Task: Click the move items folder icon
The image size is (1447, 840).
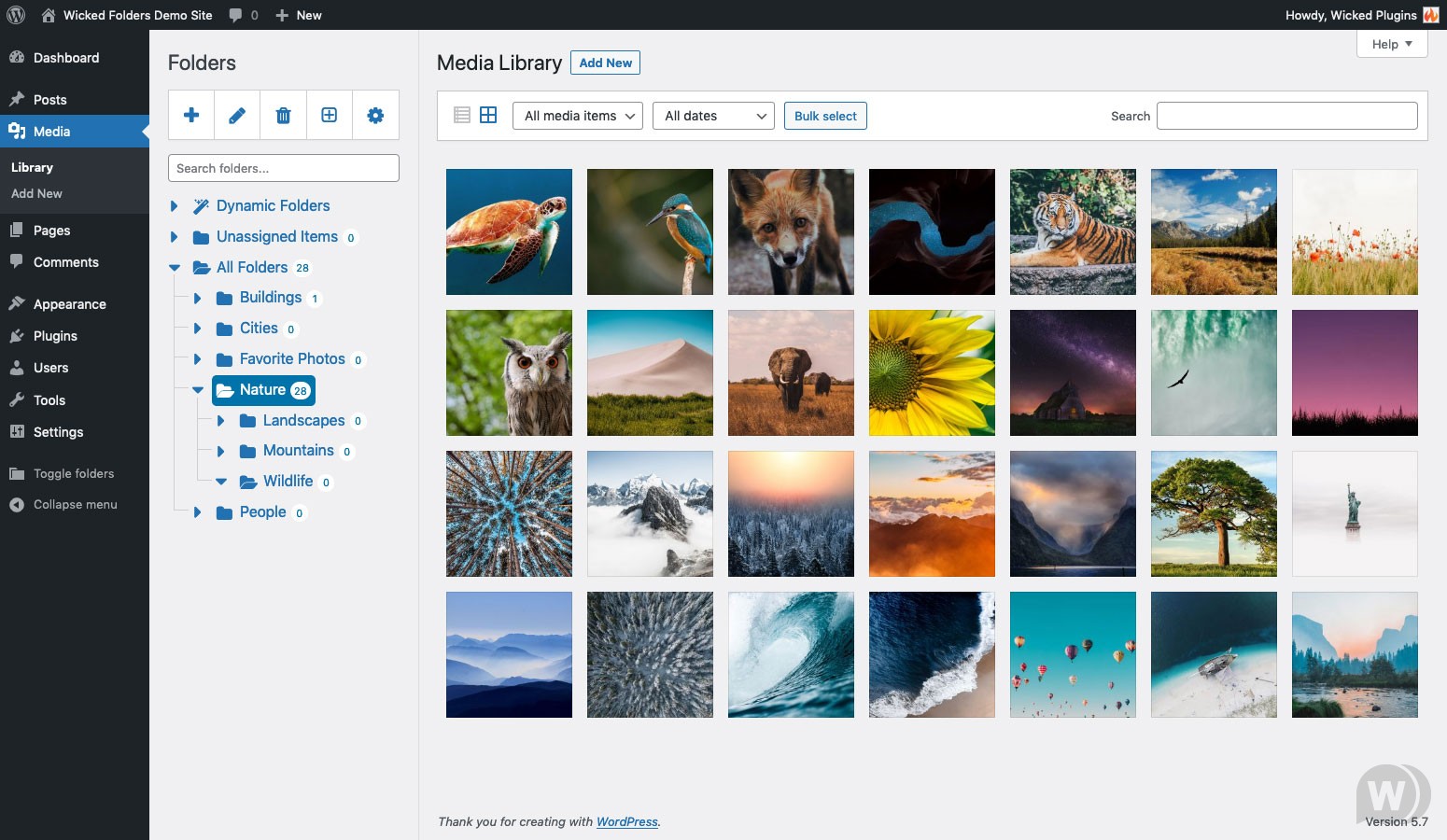Action: coord(330,114)
